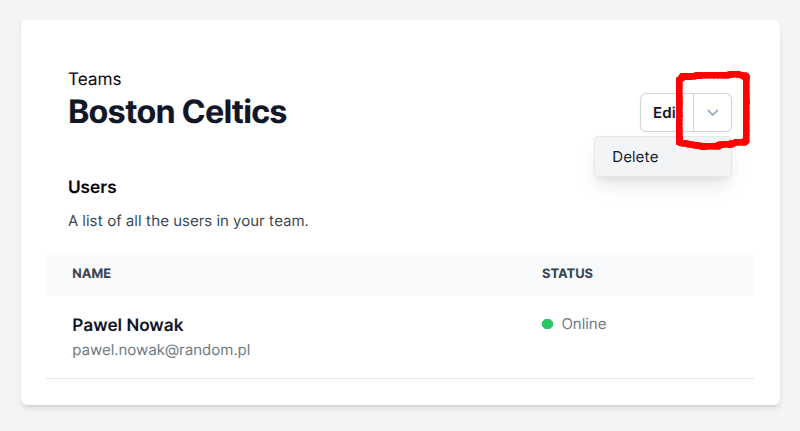The width and height of the screenshot is (800, 431).
Task: Click the green Online status dot
Action: 547,324
